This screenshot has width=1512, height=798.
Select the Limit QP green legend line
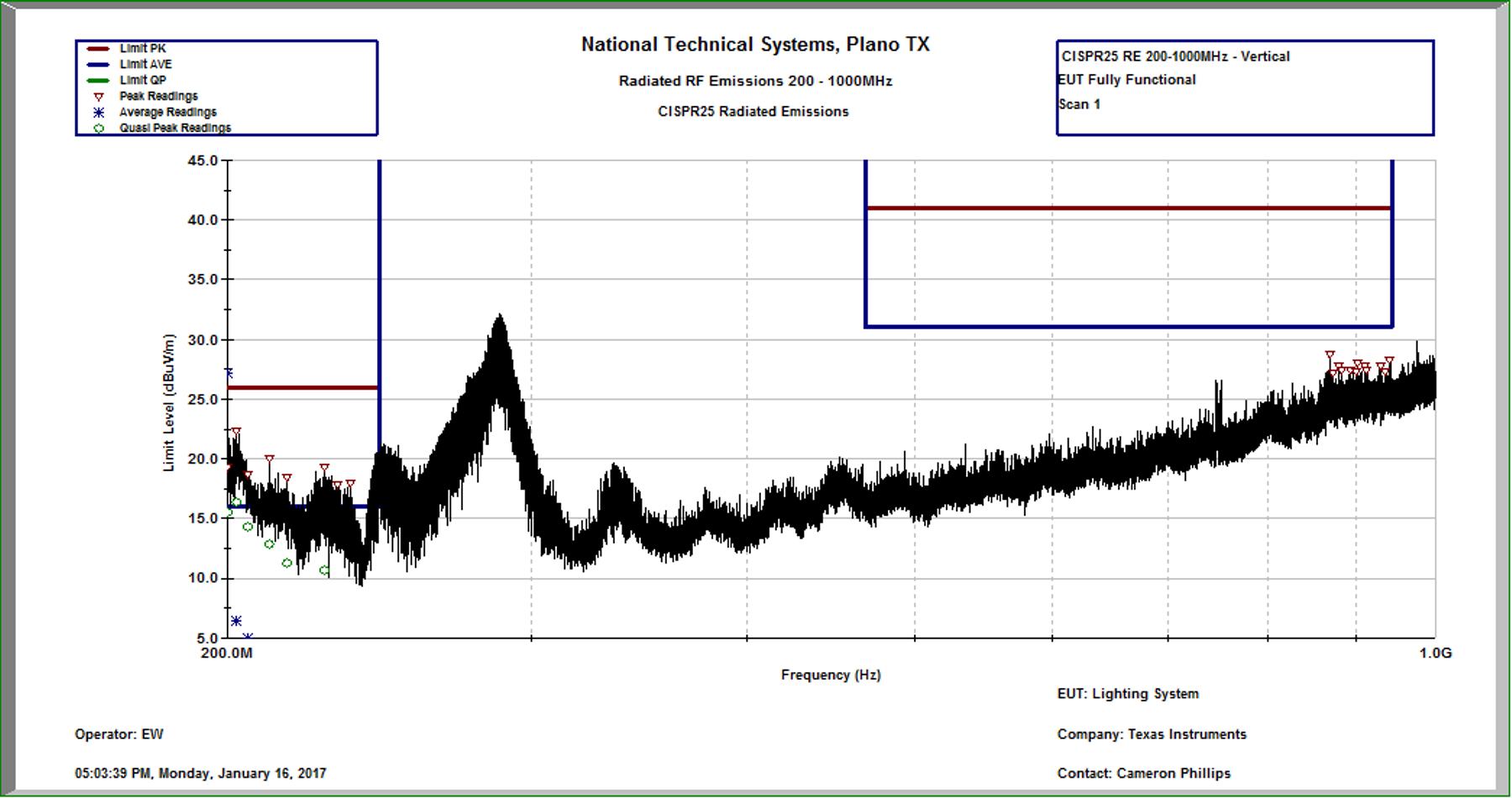pos(98,81)
